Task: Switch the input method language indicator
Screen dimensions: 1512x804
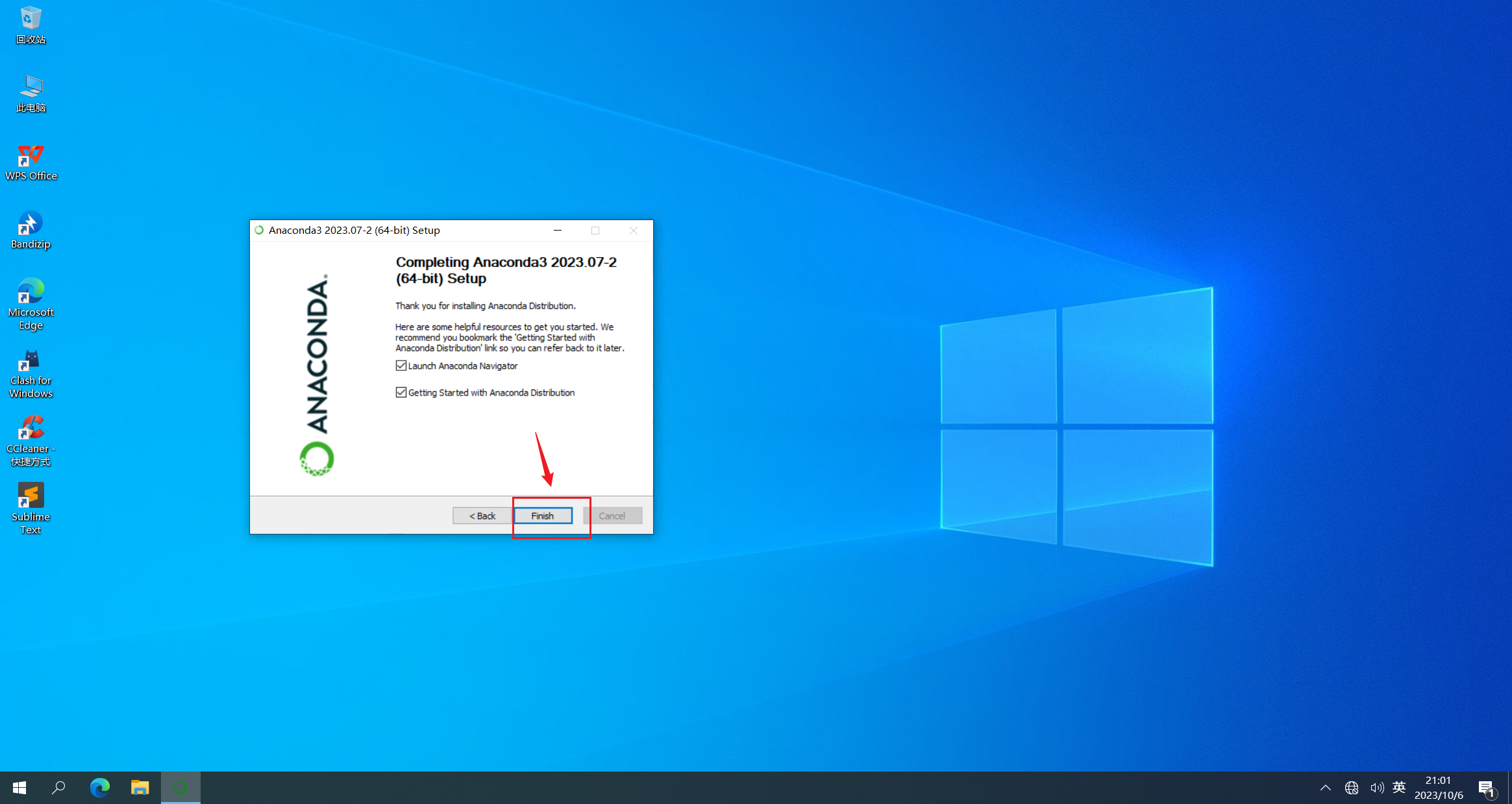Action: (1399, 788)
